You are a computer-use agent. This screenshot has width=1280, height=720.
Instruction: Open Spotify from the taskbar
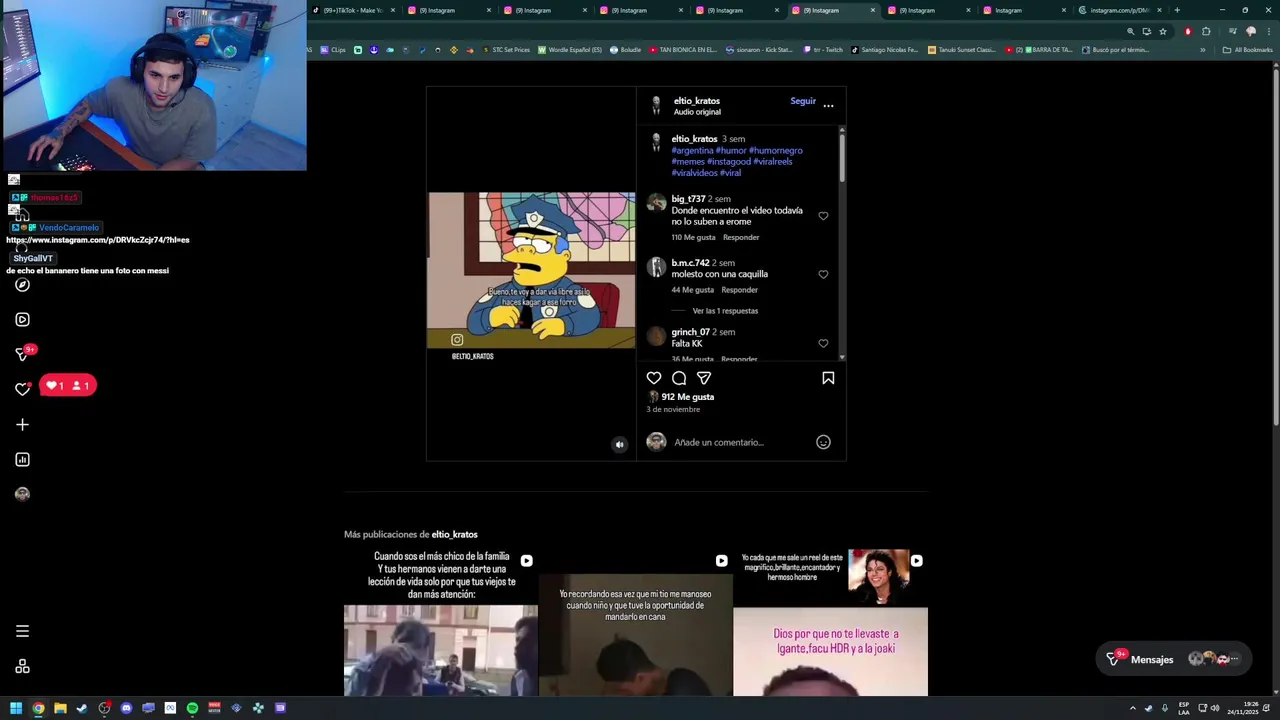[x=192, y=708]
